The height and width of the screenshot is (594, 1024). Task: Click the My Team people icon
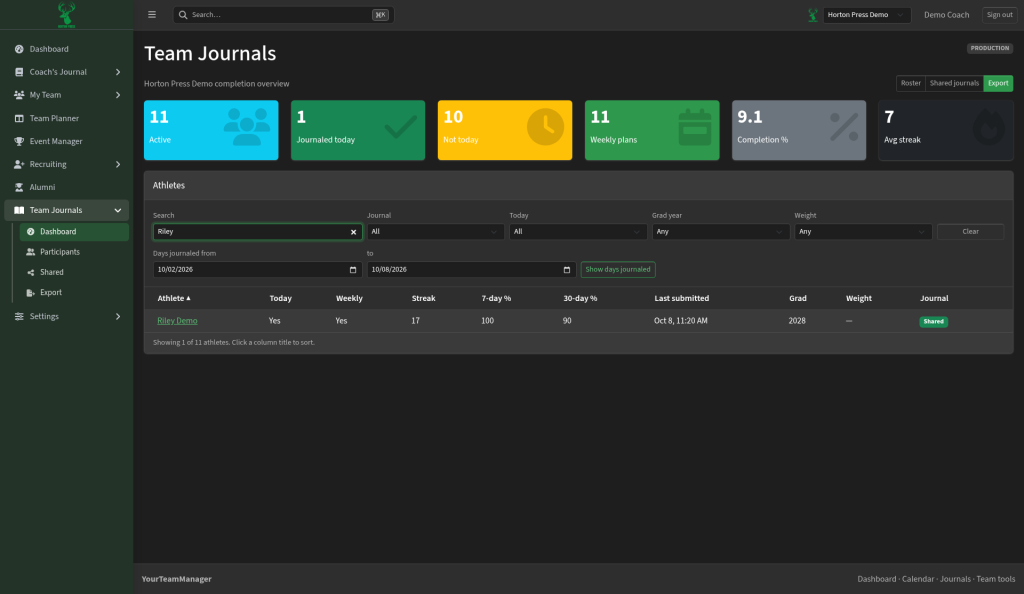[19, 95]
